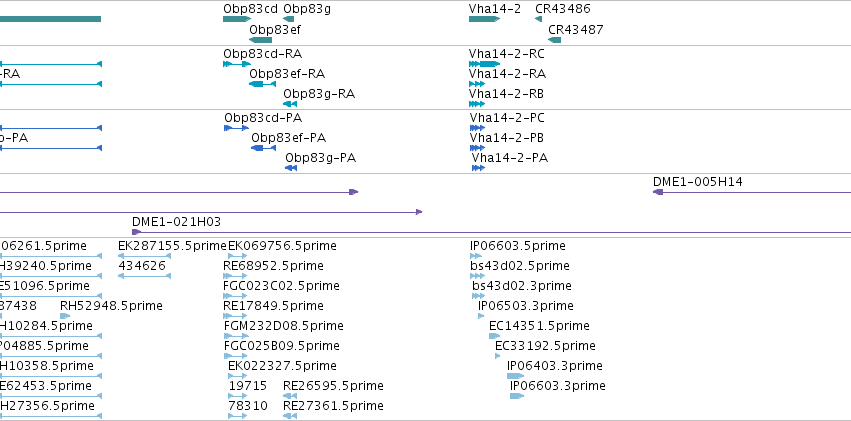Click the RH52948.5prime EST arrow
Viewport: 851px width, 421px height.
pos(65,316)
